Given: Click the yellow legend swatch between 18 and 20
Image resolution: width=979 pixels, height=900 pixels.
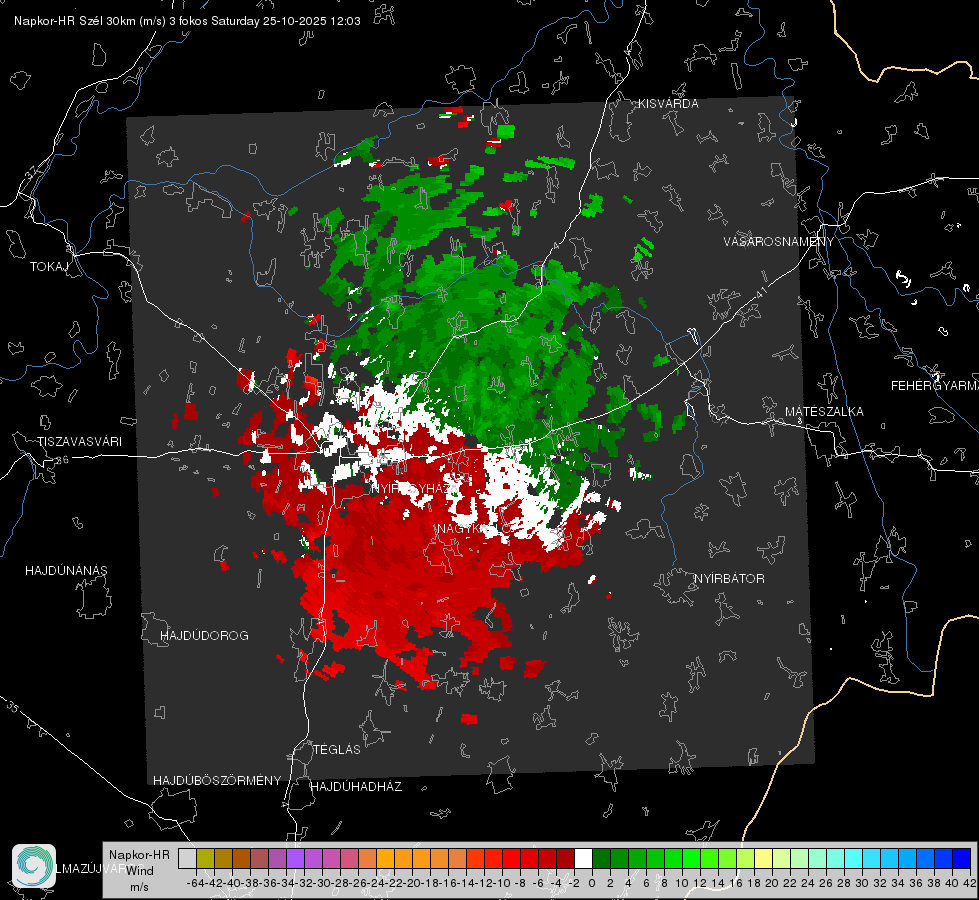Looking at the screenshot, I should click(763, 859).
